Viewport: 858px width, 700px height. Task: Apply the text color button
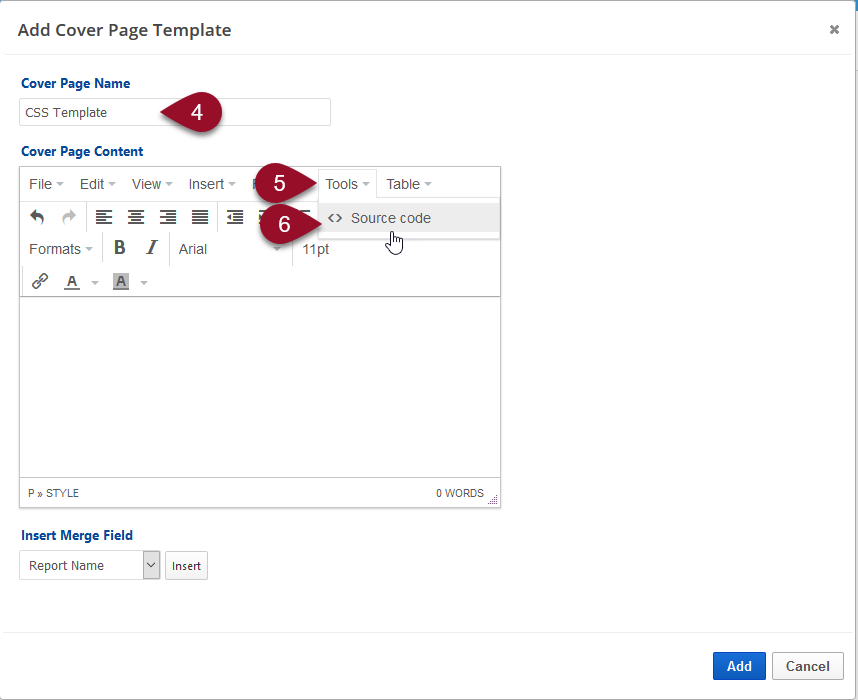[x=72, y=282]
